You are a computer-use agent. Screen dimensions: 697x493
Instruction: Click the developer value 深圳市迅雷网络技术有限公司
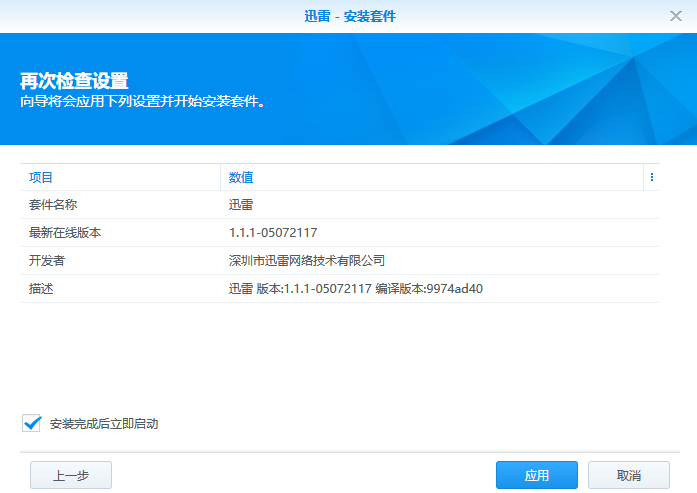pos(307,261)
